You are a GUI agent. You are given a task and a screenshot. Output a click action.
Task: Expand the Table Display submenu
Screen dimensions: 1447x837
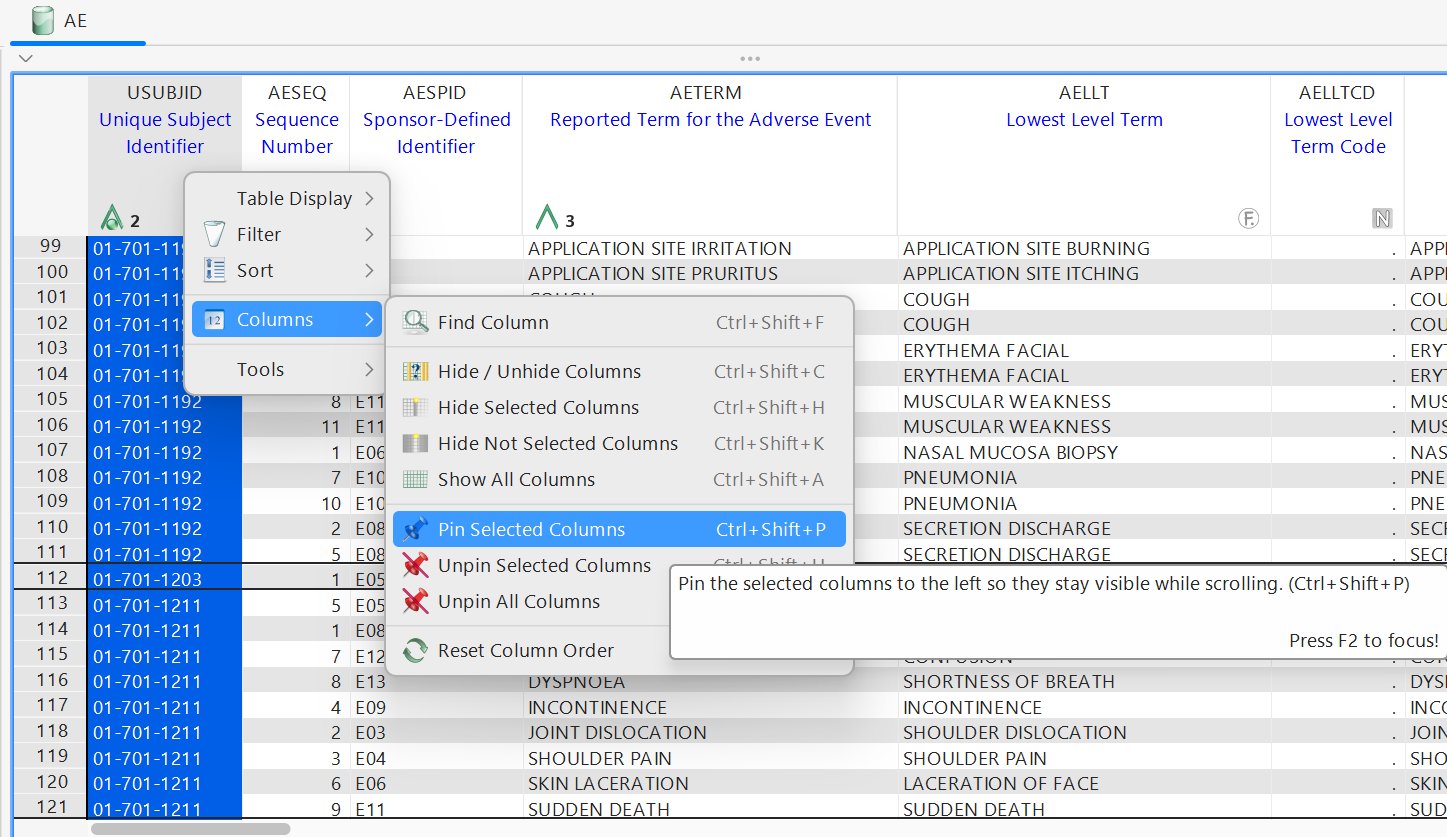tap(288, 199)
